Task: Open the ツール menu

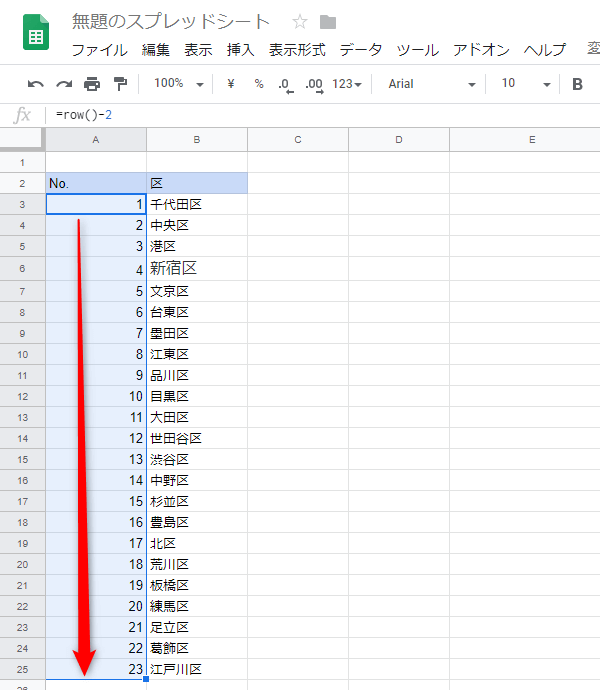Action: pyautogui.click(x=417, y=50)
